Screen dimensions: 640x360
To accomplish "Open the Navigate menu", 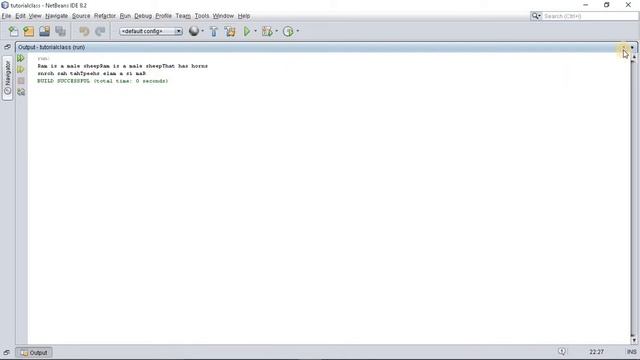I will point(56,16).
